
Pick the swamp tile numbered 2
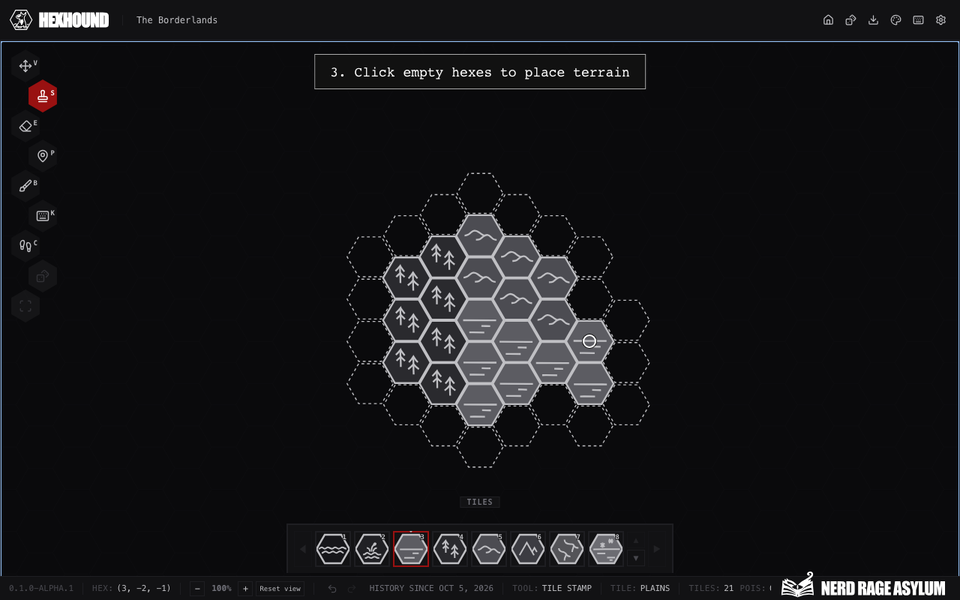(372, 549)
